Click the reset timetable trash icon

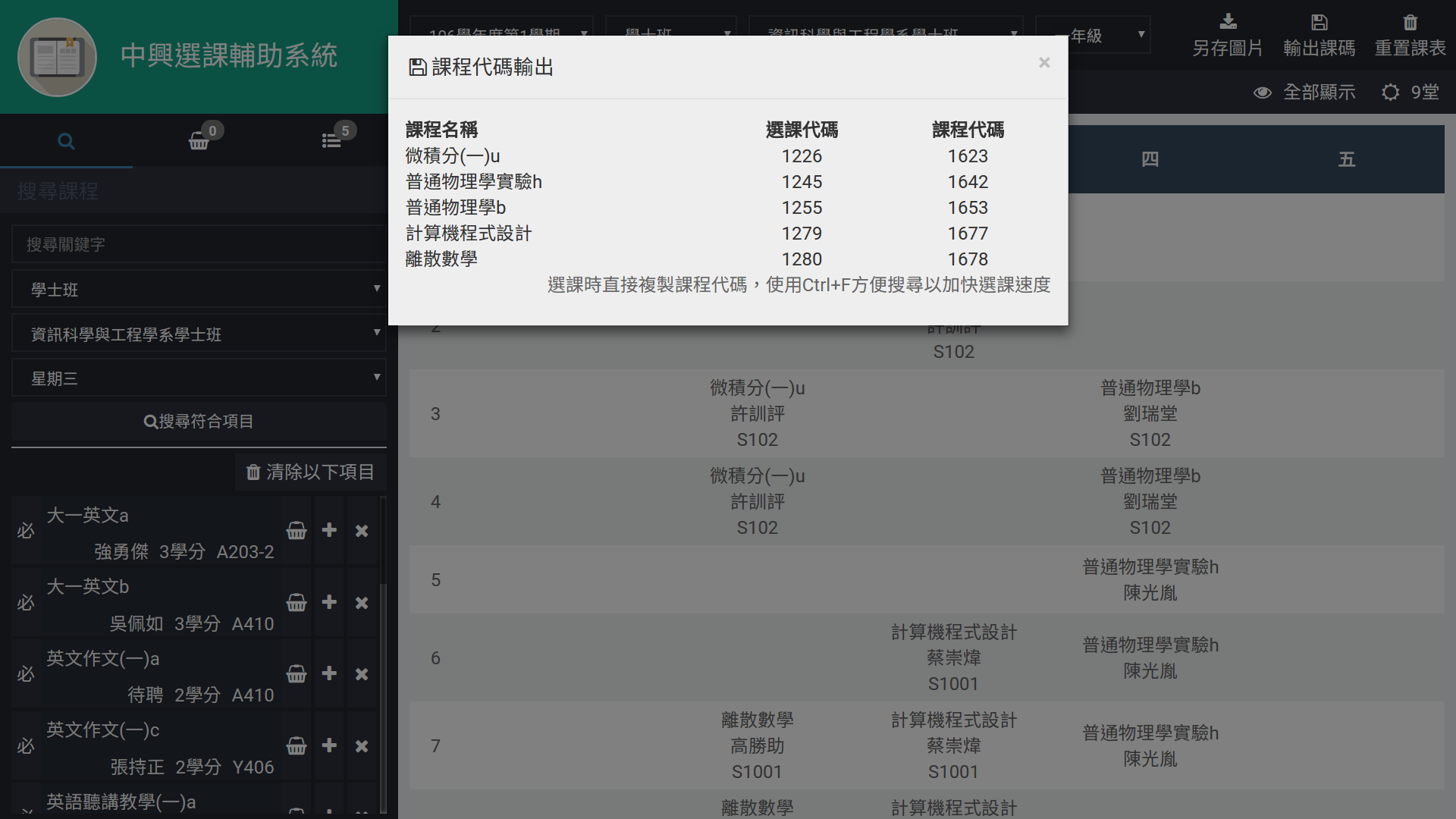pyautogui.click(x=1410, y=22)
